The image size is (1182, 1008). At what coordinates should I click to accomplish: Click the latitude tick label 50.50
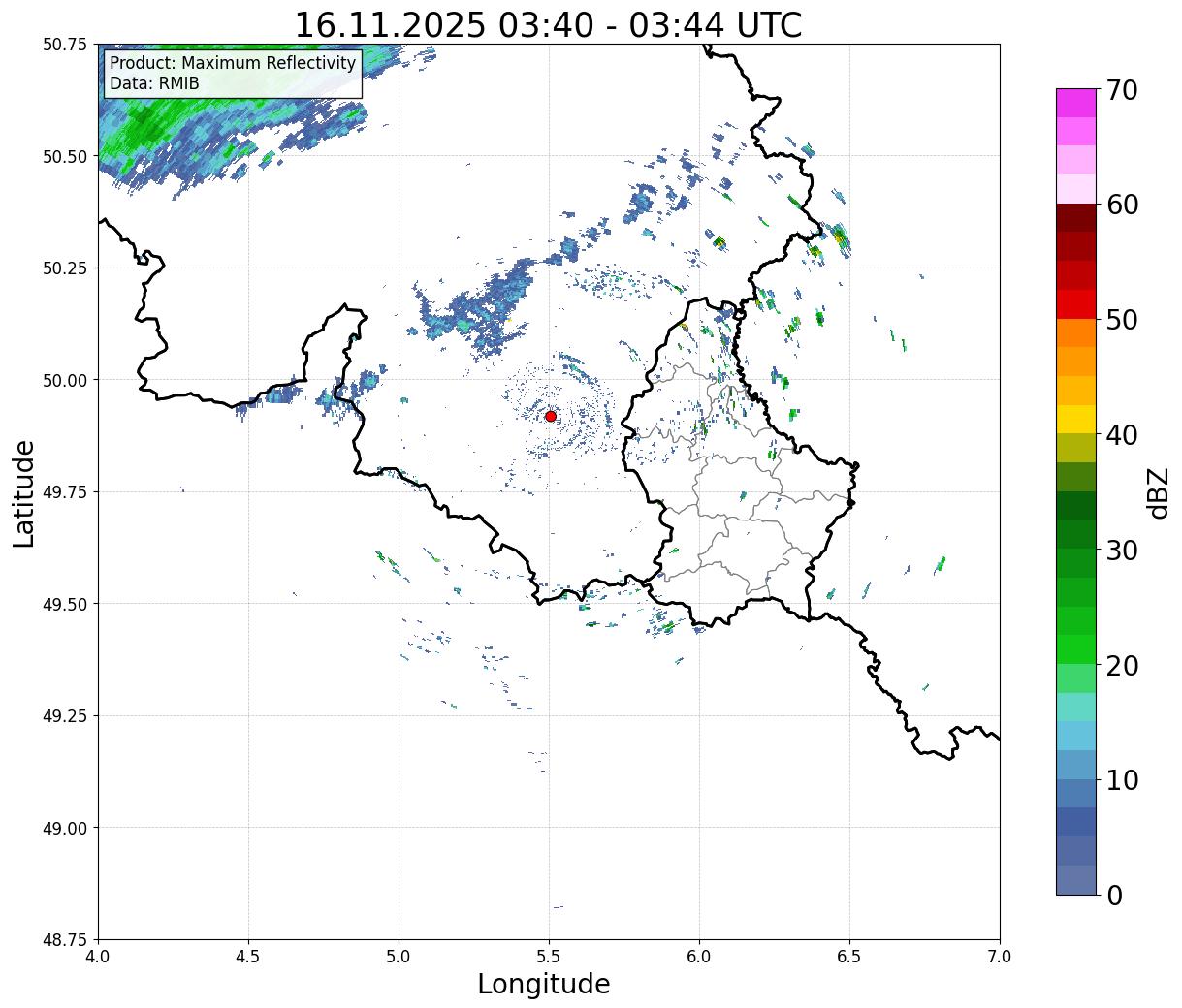pyautogui.click(x=65, y=156)
